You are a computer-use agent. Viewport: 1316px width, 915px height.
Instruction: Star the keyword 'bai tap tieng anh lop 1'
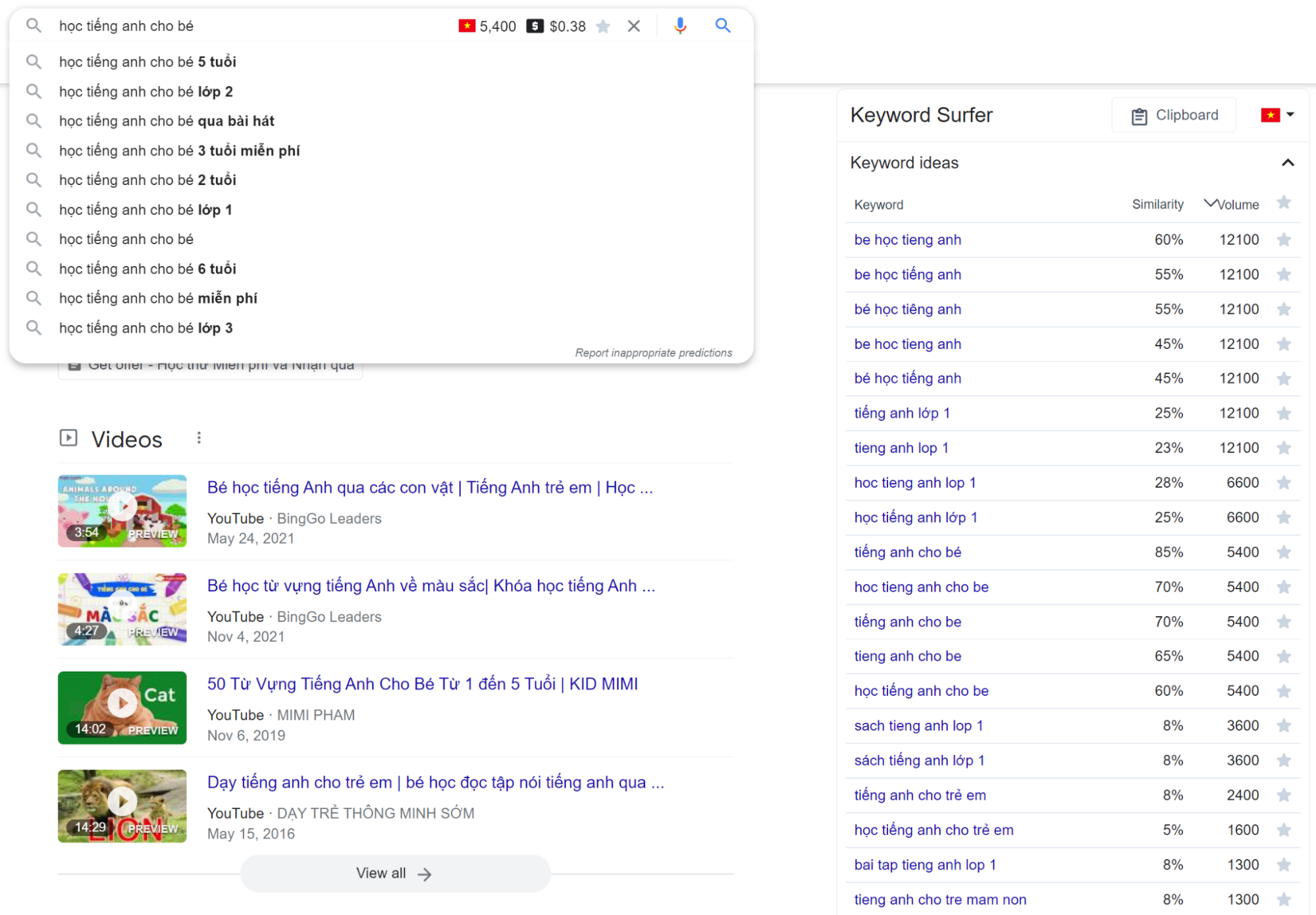click(1283, 864)
